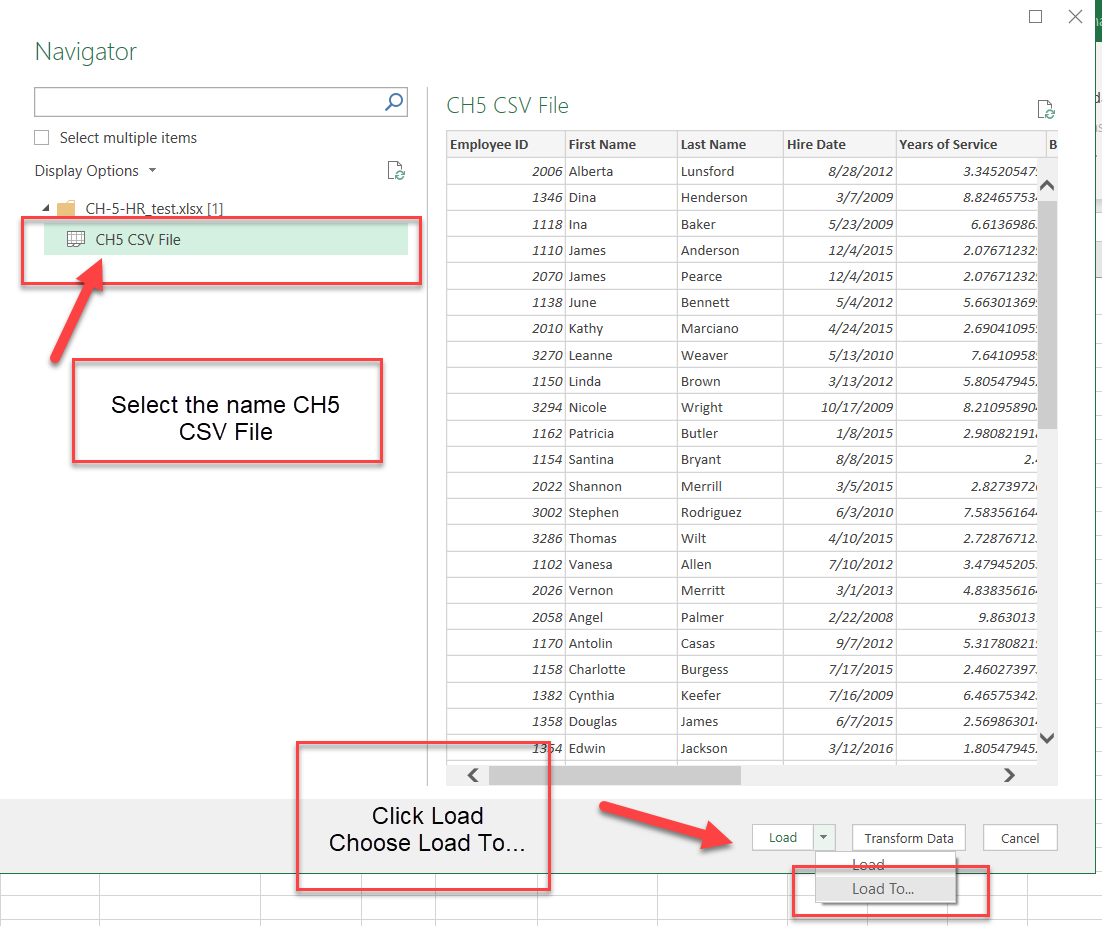Click the Years of Service column header
Viewport: 1102px width, 926px height.
tap(971, 144)
